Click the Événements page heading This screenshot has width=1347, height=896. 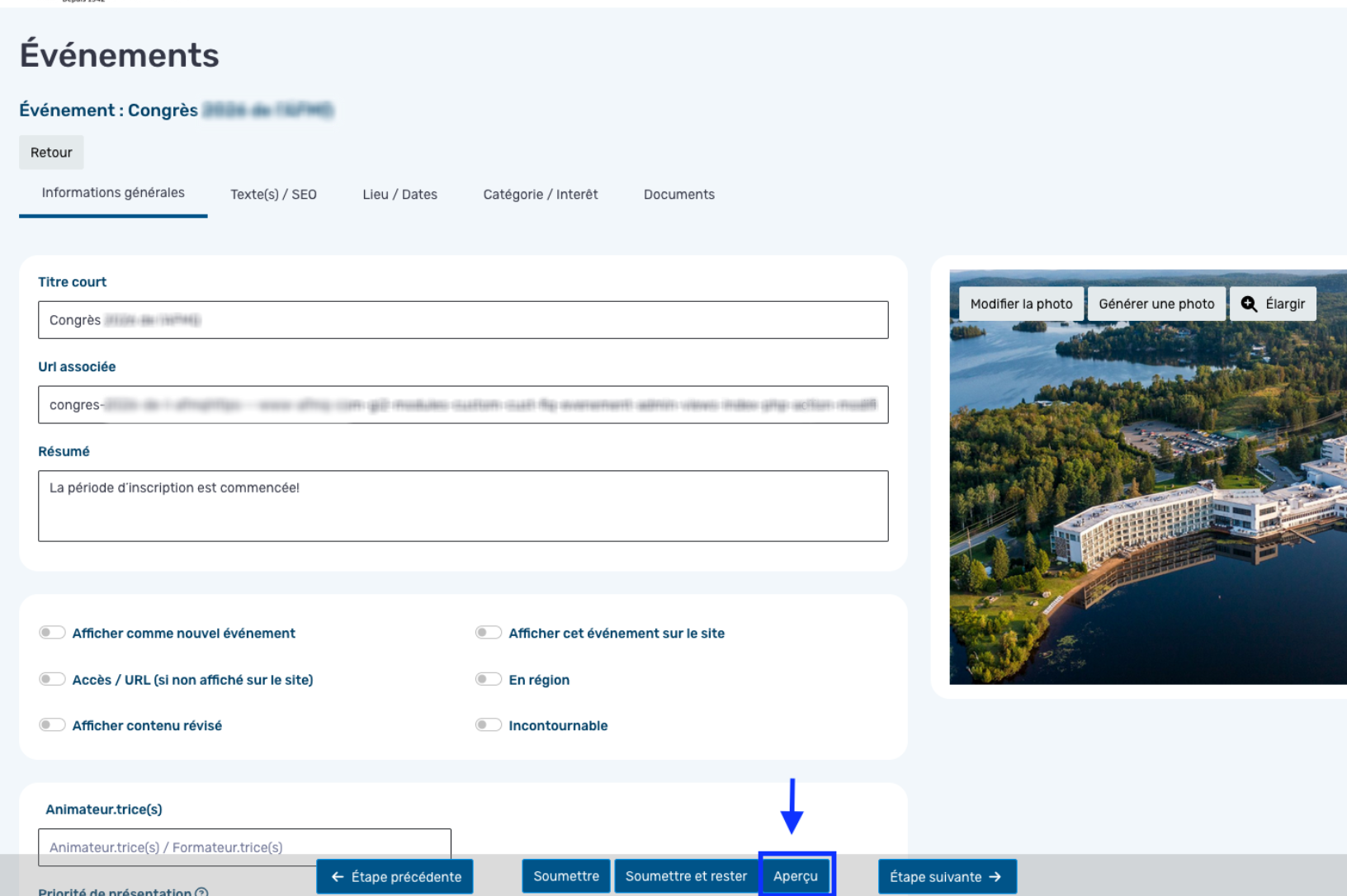pyautogui.click(x=120, y=55)
